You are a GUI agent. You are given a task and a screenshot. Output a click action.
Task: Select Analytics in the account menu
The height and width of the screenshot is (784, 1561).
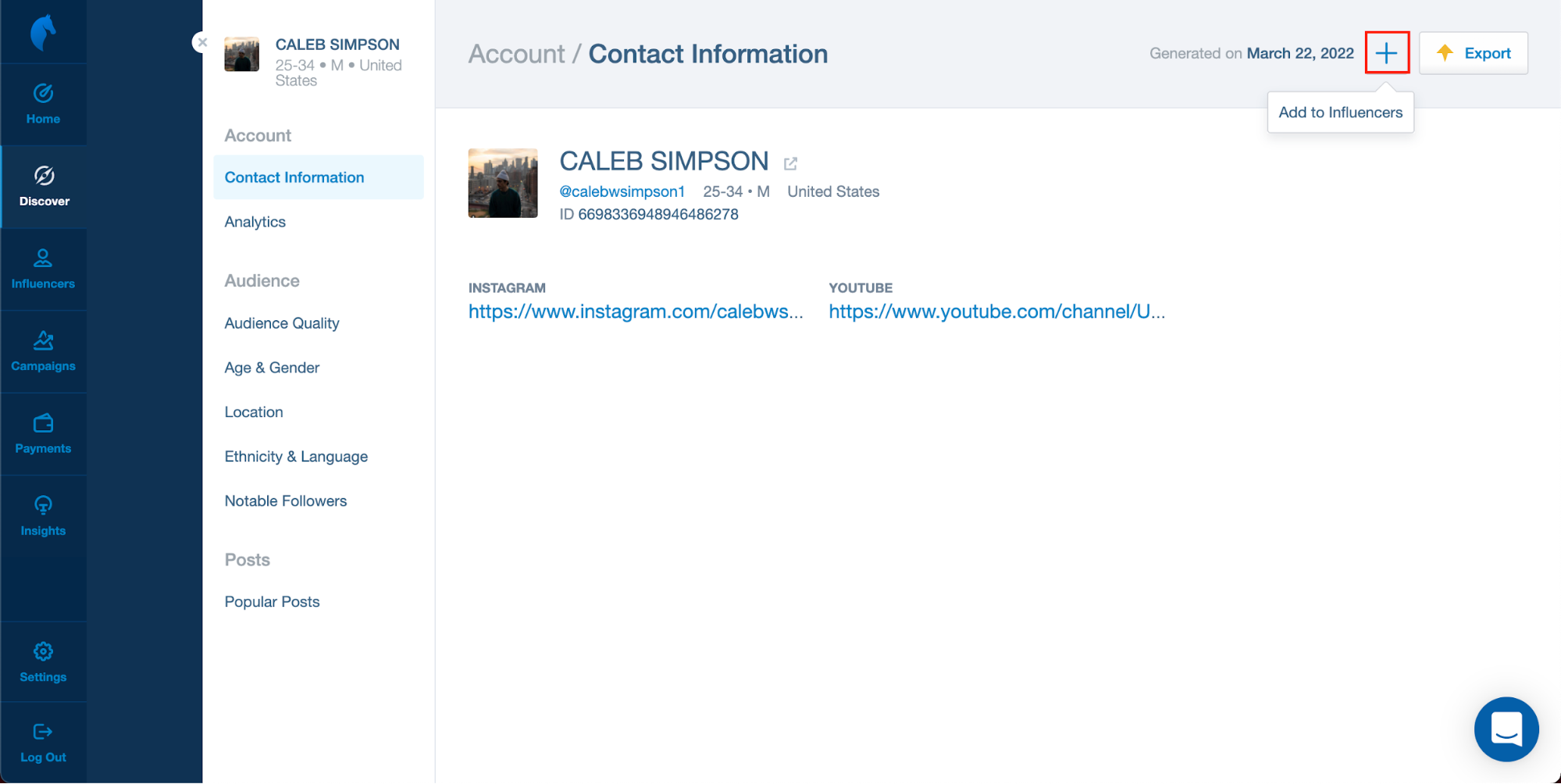click(x=255, y=222)
